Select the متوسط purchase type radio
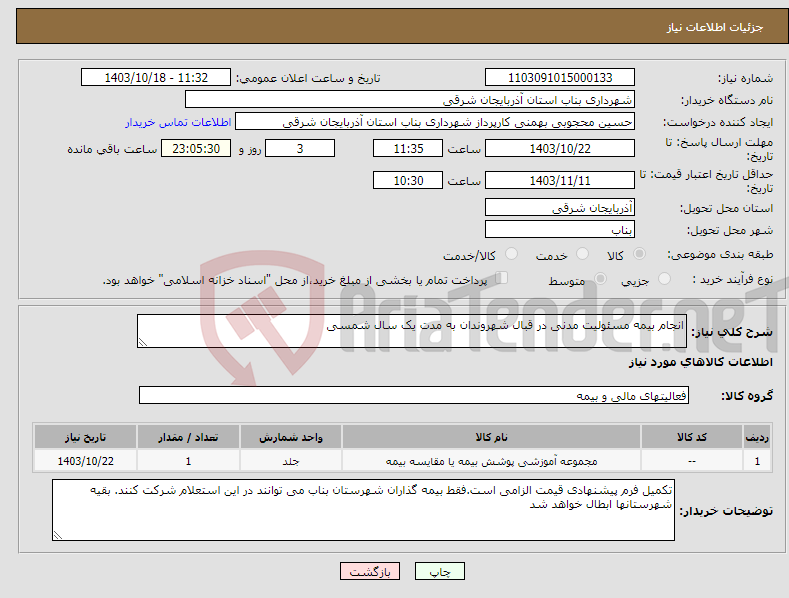This screenshot has height=598, width=789. coord(600,278)
